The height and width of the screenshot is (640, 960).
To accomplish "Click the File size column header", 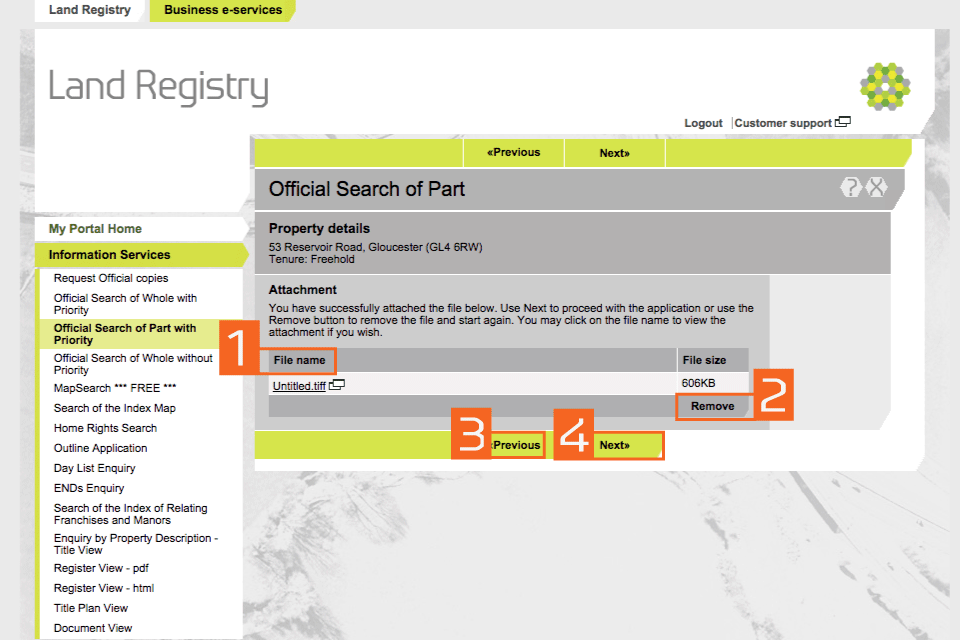I will pyautogui.click(x=704, y=360).
